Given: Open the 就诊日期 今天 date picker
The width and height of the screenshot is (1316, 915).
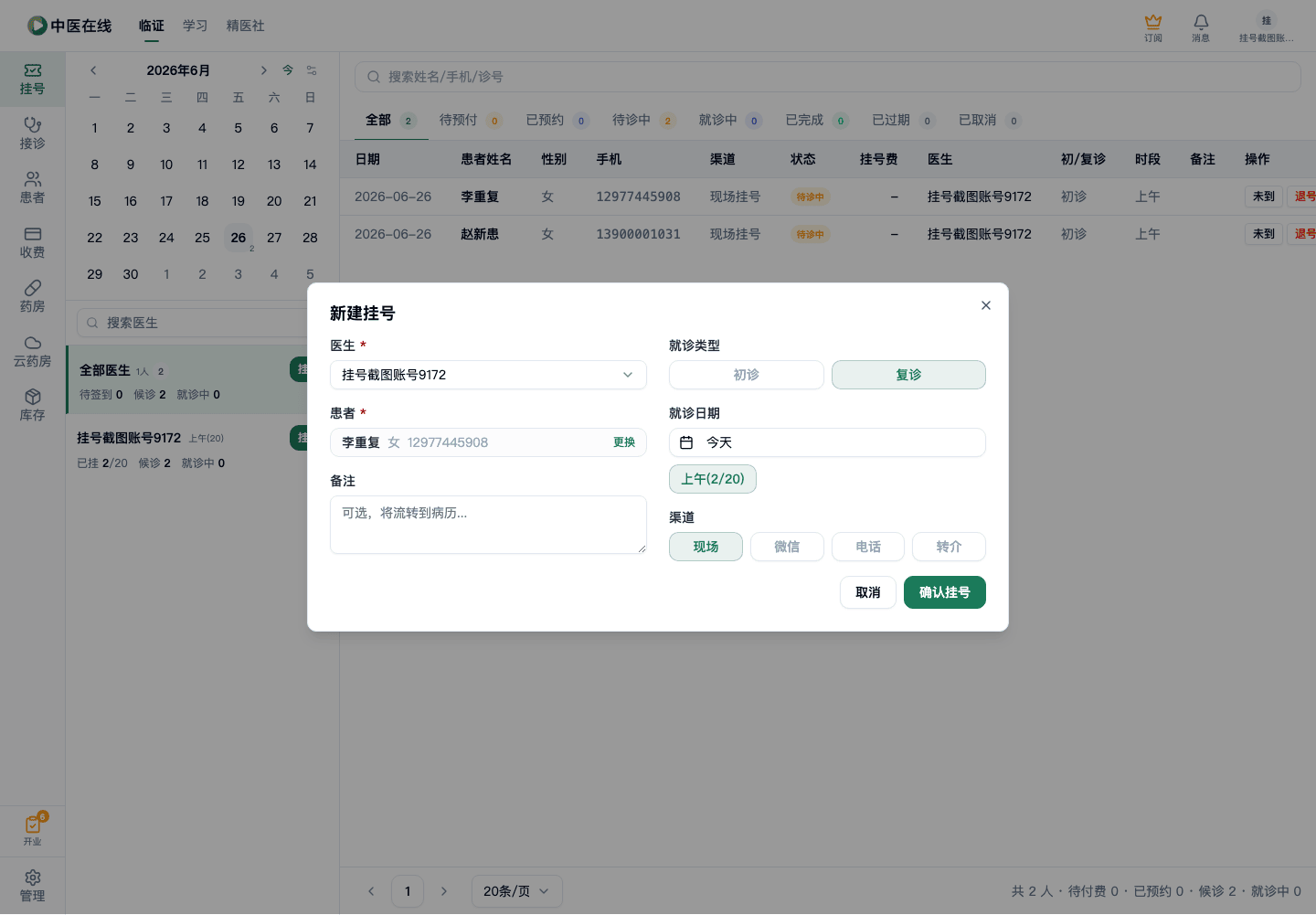Looking at the screenshot, I should pyautogui.click(x=827, y=442).
